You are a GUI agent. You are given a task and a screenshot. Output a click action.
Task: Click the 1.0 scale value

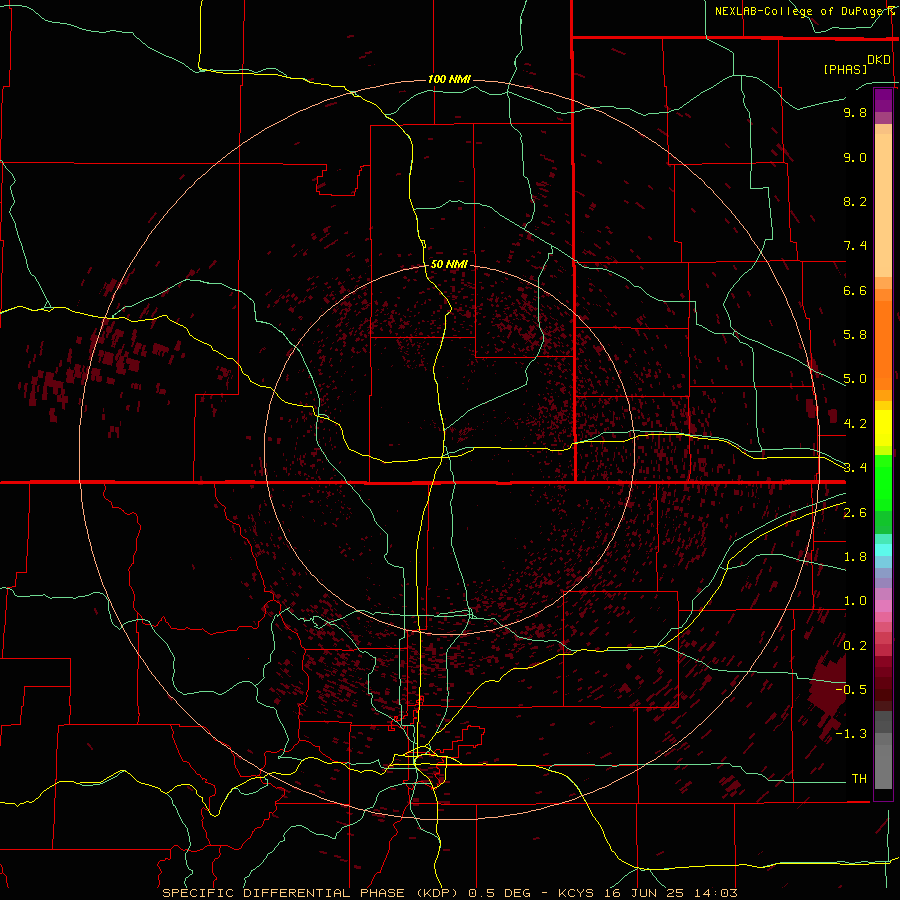coord(855,601)
